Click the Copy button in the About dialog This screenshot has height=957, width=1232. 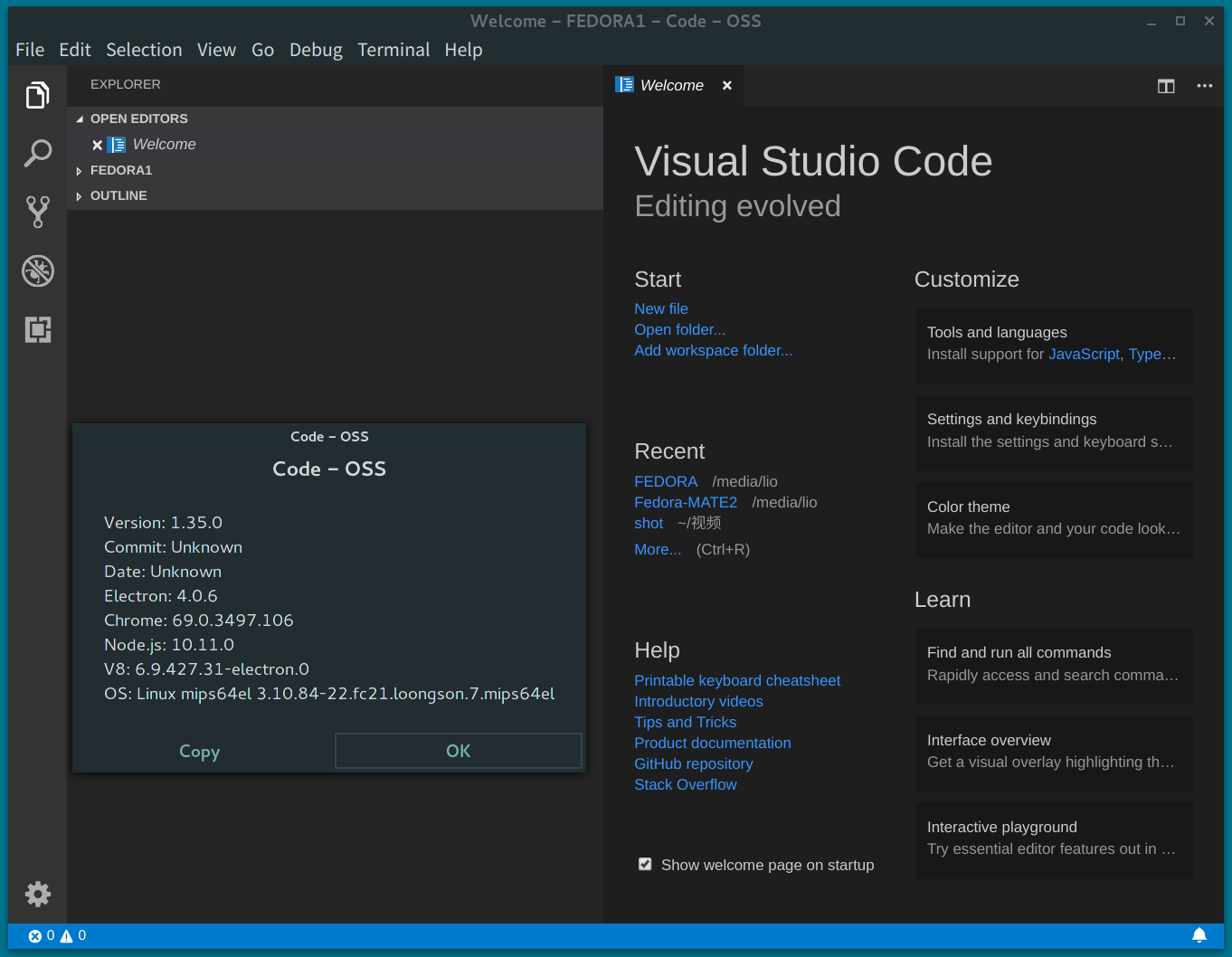click(199, 751)
